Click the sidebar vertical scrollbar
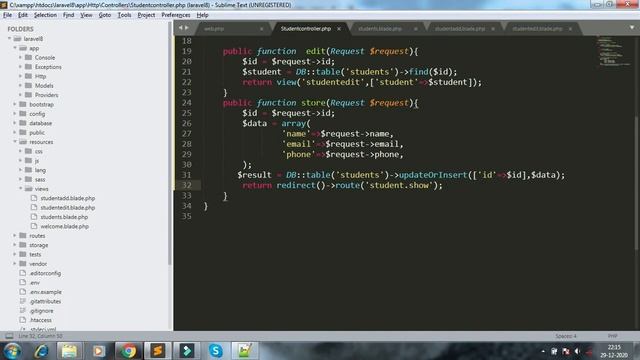640x360 pixels. click(x=170, y=143)
